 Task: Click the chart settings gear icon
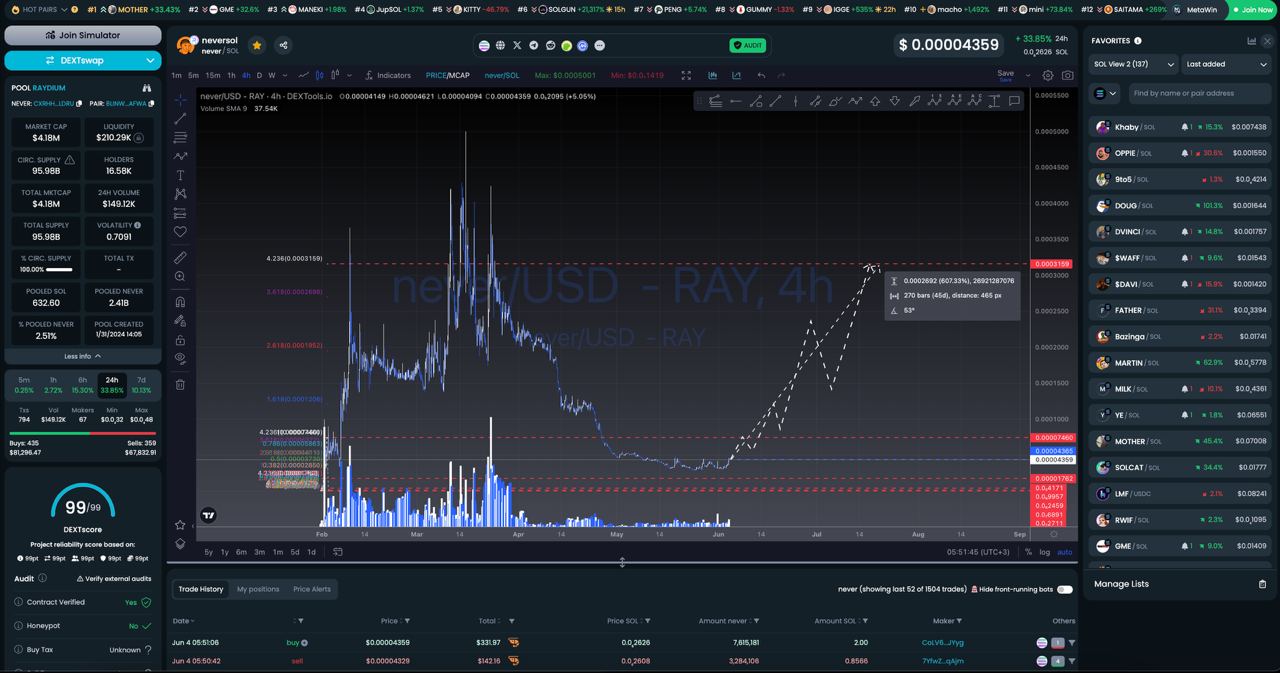pos(1048,75)
